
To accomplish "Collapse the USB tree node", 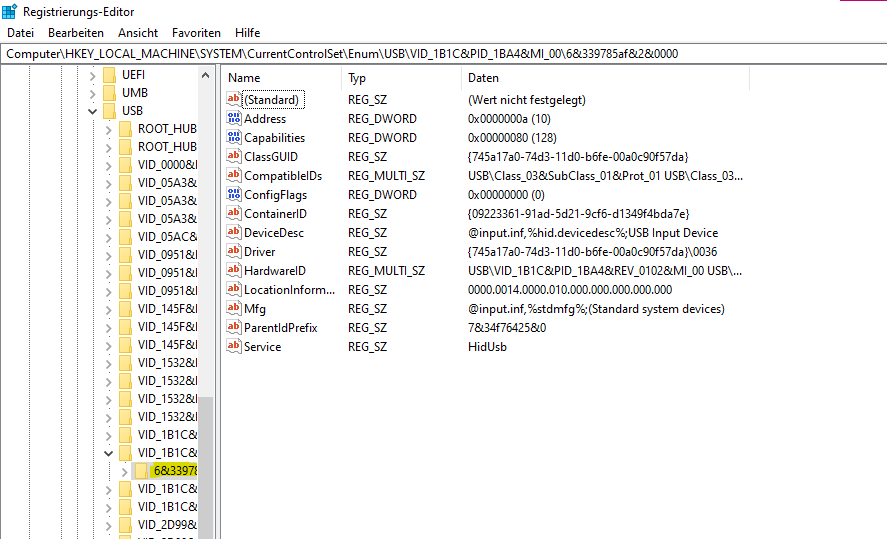I will pyautogui.click(x=93, y=111).
